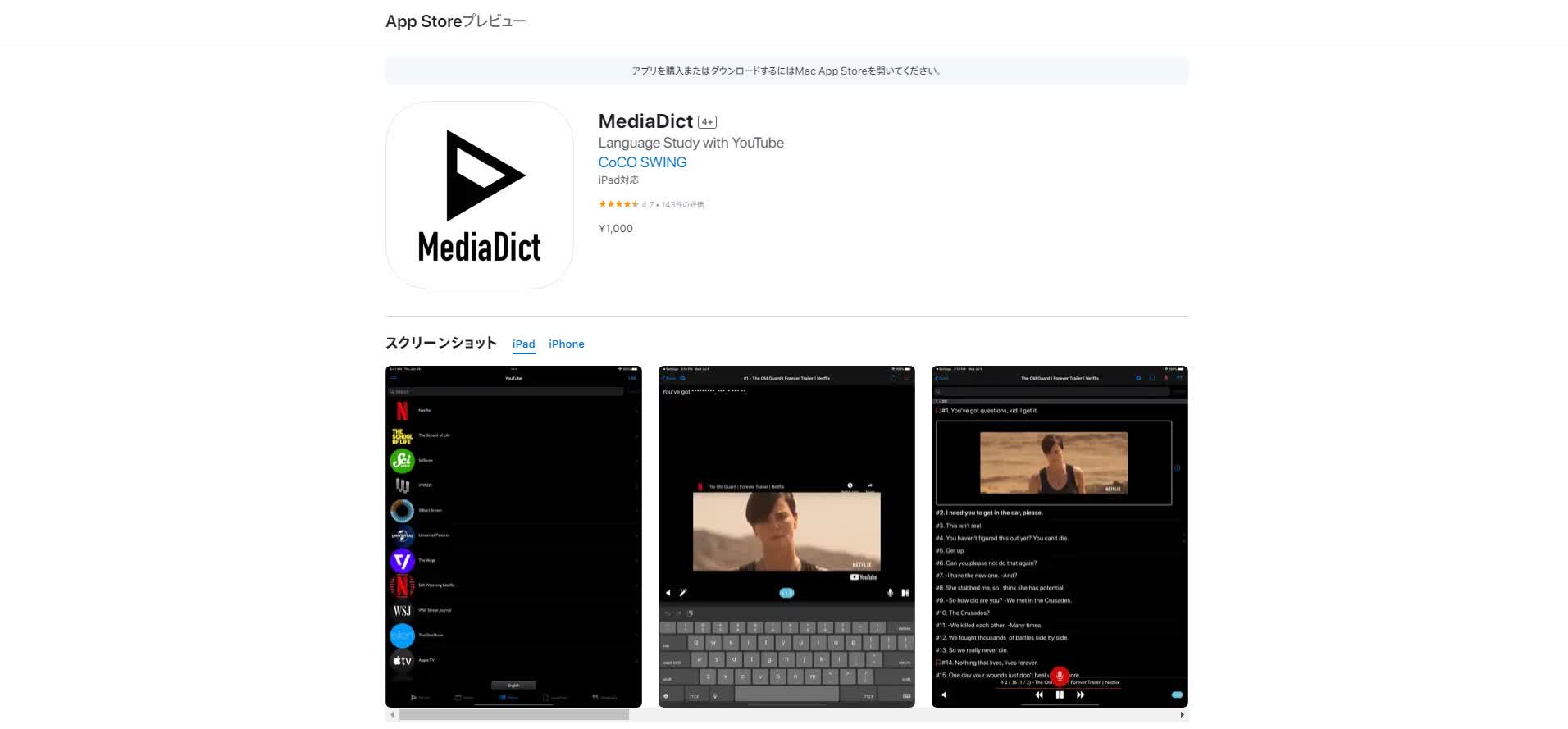Click the 4+ age rating badge
The image size is (1568, 729).
click(707, 122)
